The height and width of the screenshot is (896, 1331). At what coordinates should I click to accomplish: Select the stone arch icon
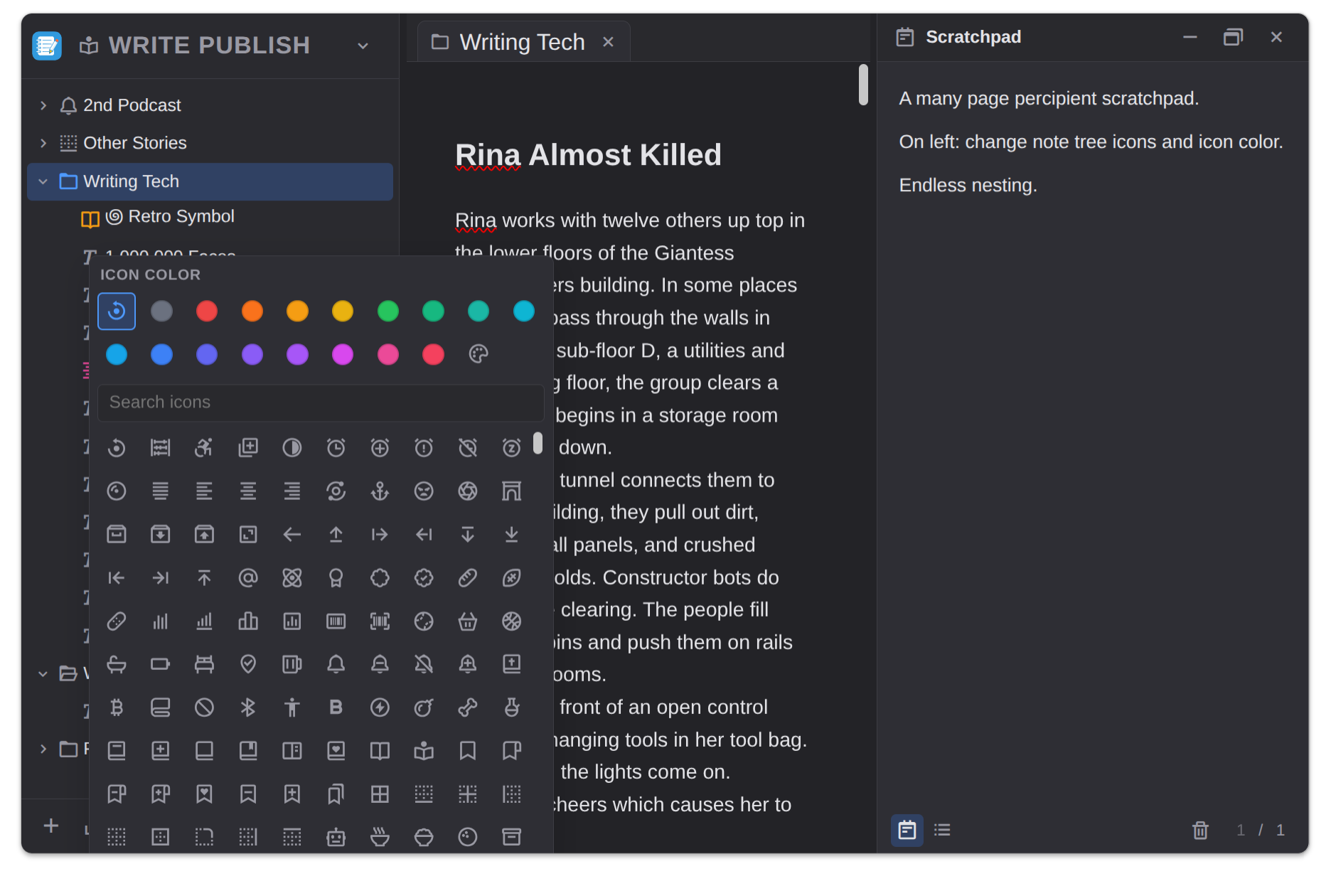coord(512,491)
